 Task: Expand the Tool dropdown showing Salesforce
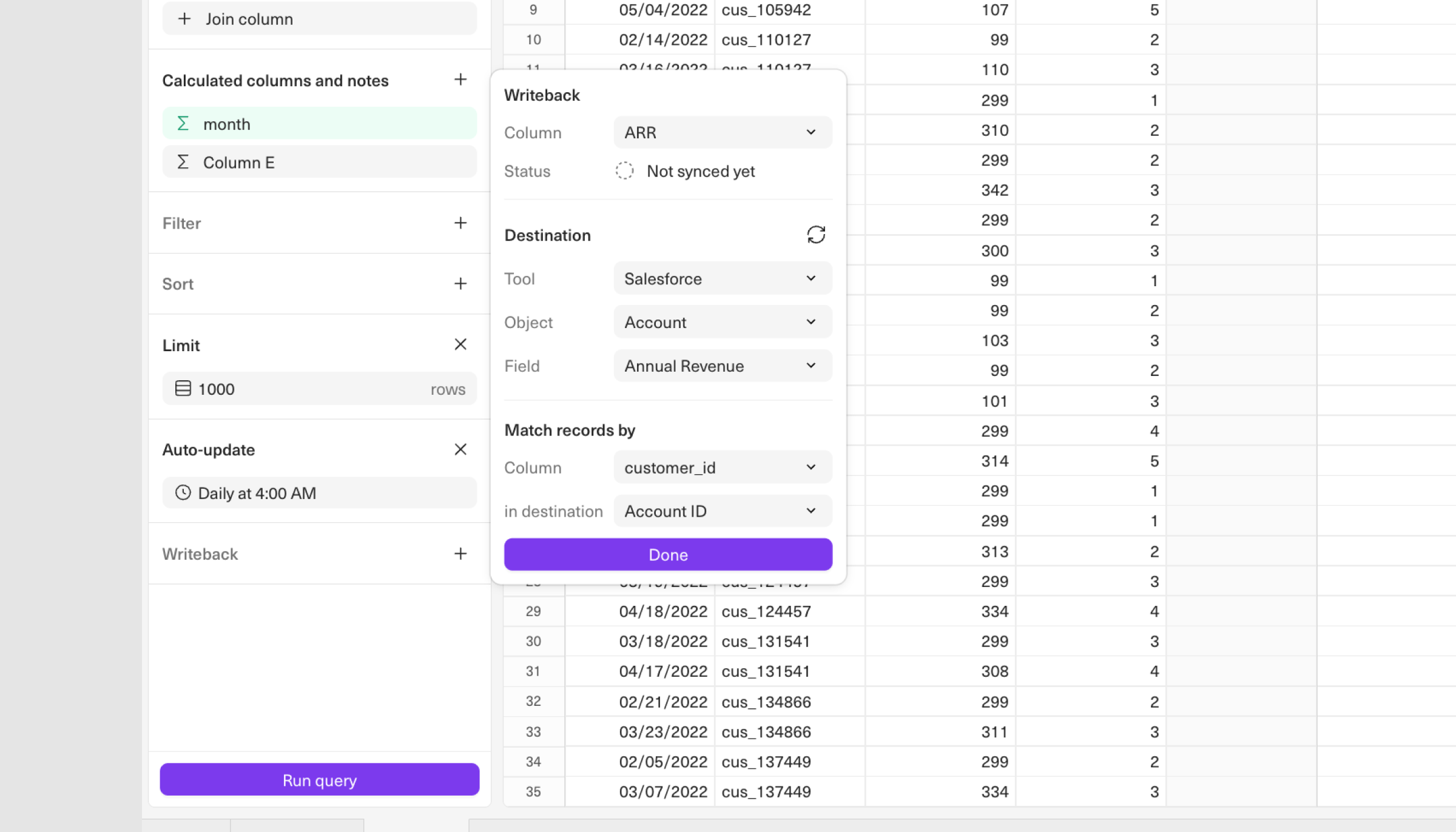[x=722, y=278]
